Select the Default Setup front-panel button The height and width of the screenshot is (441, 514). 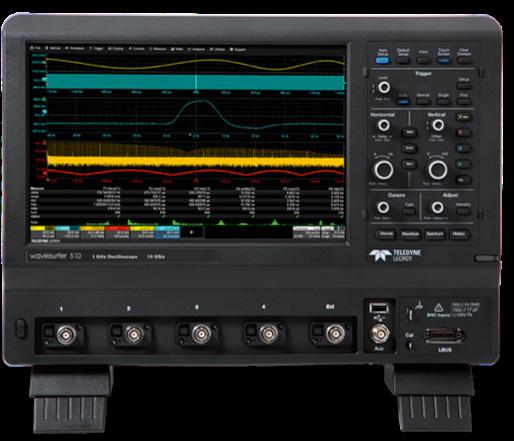(x=403, y=61)
